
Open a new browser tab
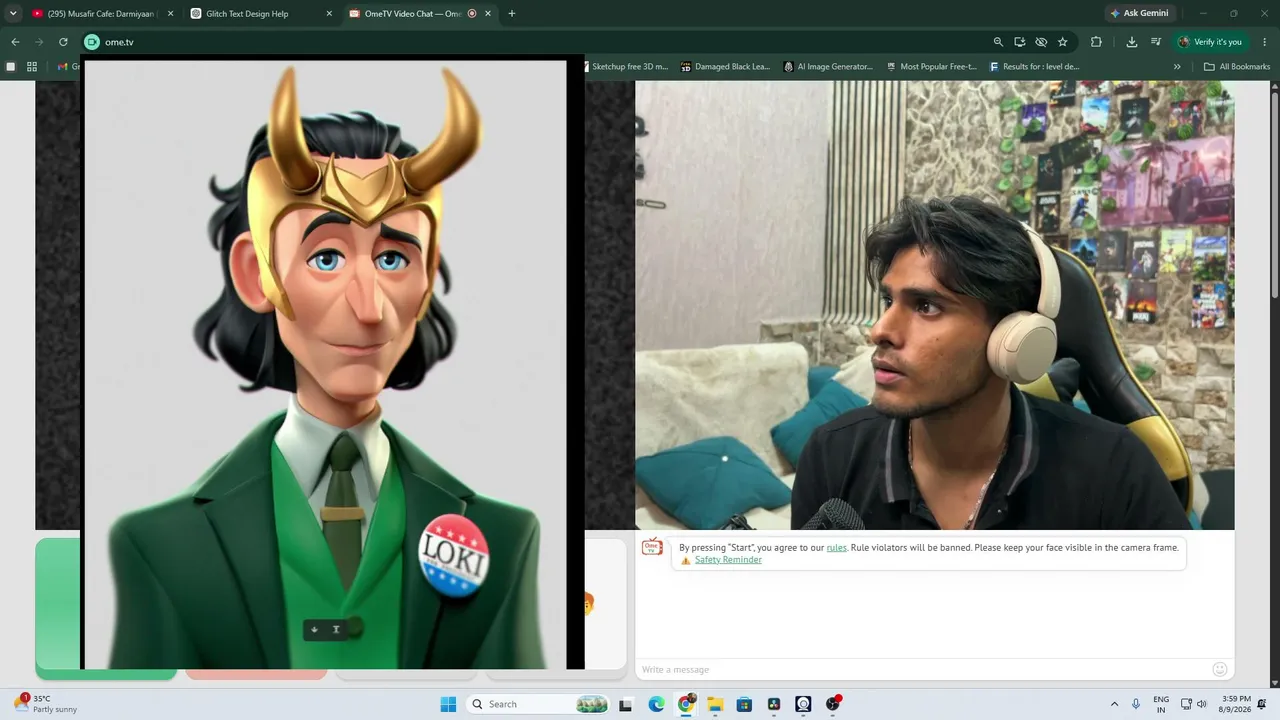coord(512,14)
